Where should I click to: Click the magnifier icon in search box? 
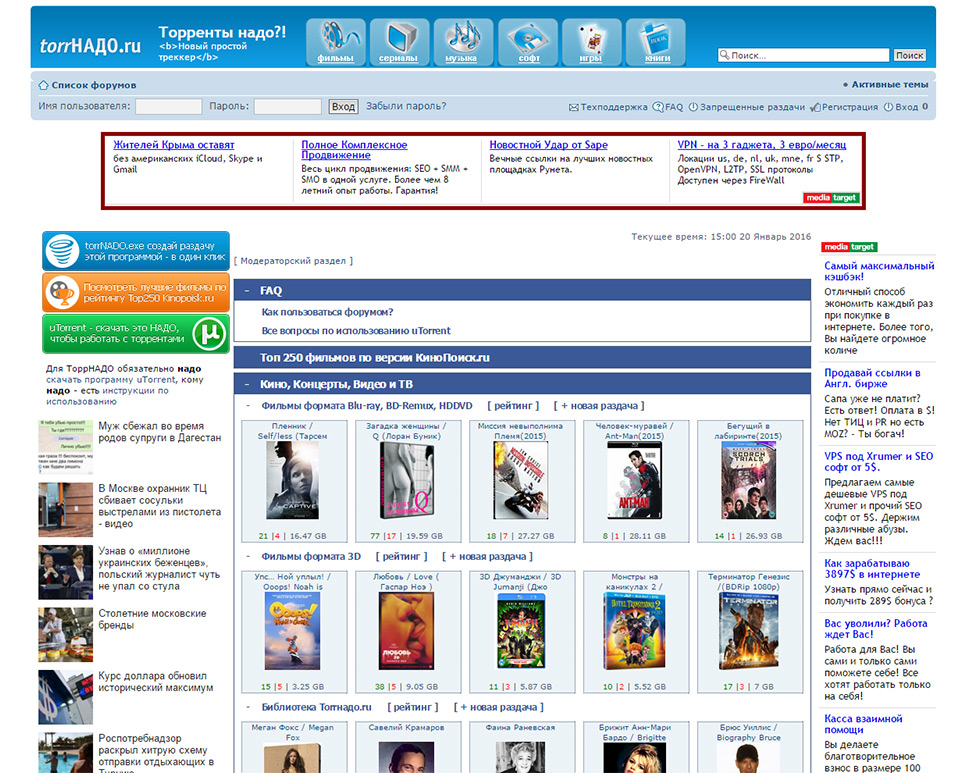[x=725, y=55]
